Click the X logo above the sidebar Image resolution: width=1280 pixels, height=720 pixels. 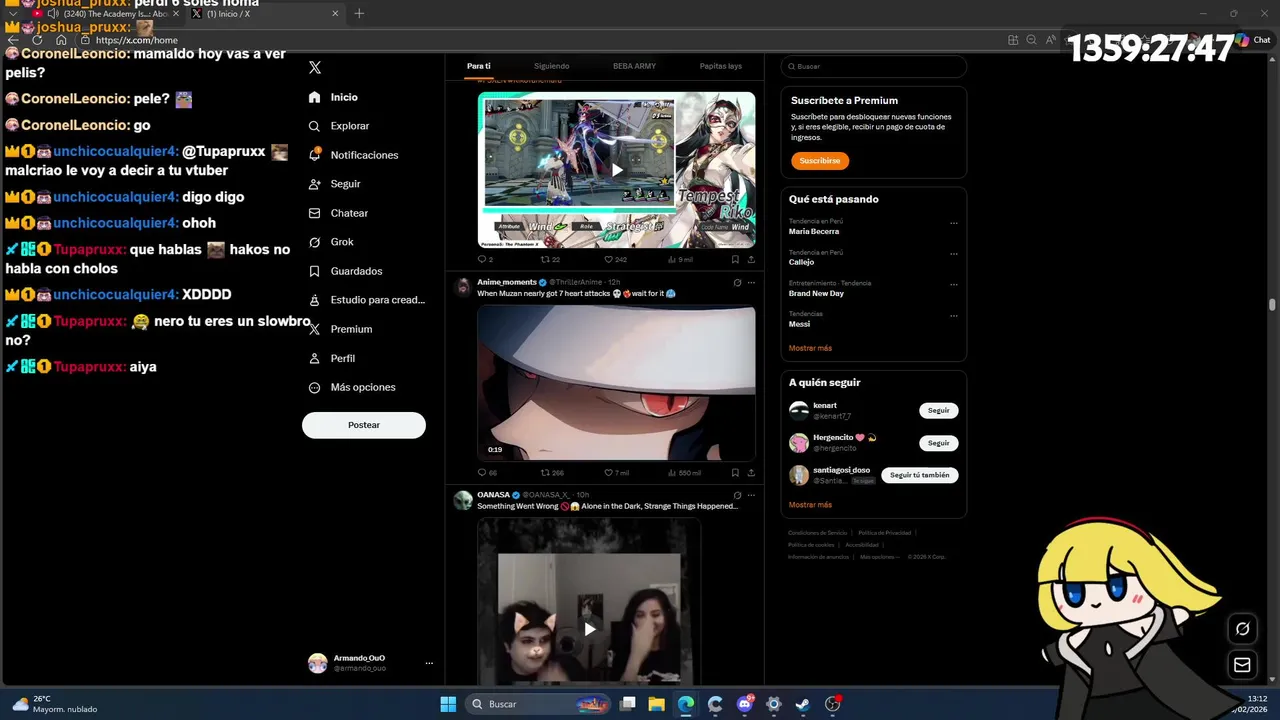pyautogui.click(x=315, y=67)
